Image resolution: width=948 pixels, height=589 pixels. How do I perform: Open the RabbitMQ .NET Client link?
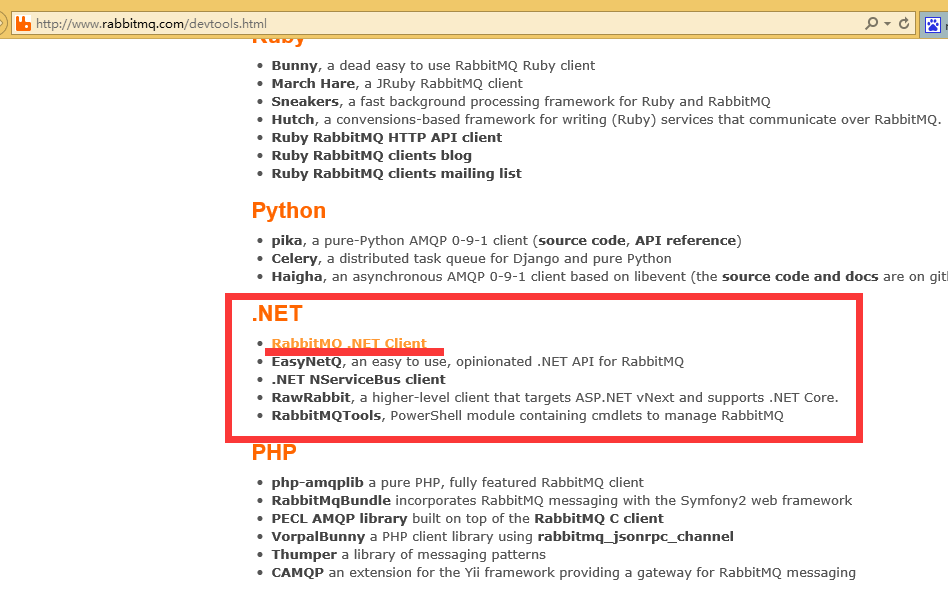[x=349, y=343]
